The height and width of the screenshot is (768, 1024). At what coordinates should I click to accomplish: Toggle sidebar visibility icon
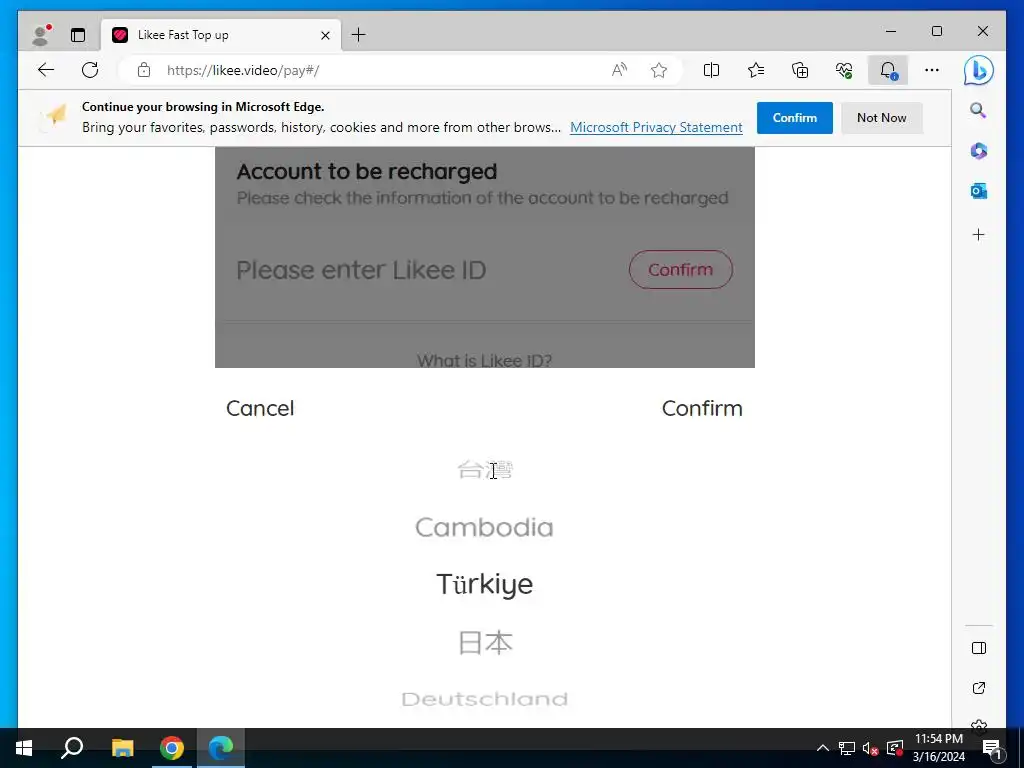tap(978, 648)
